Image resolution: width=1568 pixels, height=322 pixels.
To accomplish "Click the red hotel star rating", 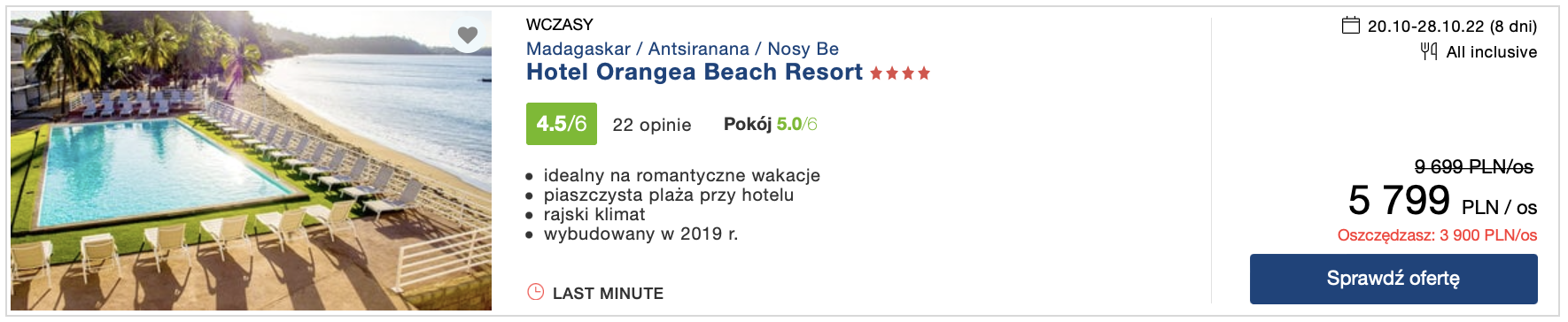I will coord(900,73).
